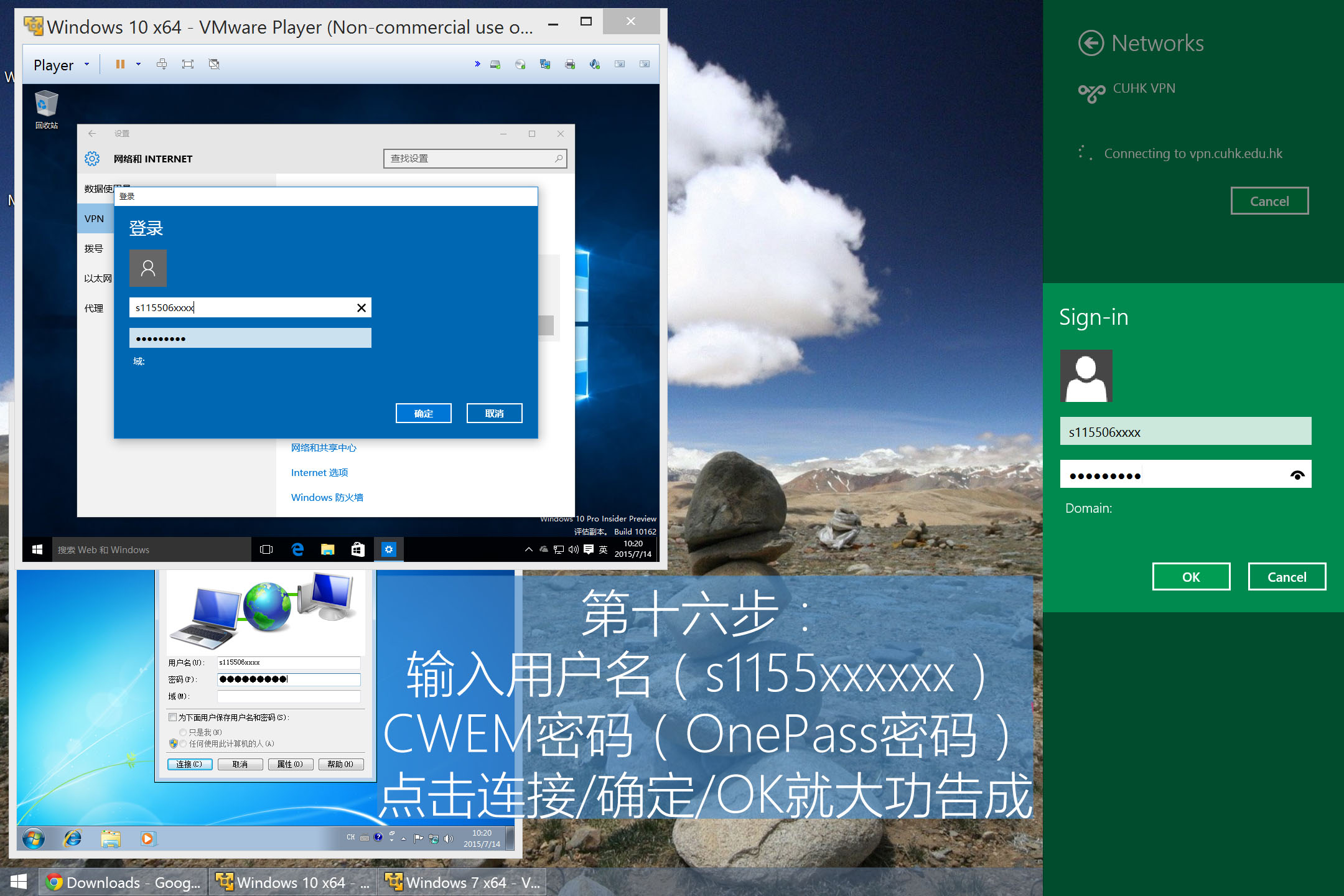Open Windows Media Player on Windows 7 taskbar

pyautogui.click(x=148, y=839)
